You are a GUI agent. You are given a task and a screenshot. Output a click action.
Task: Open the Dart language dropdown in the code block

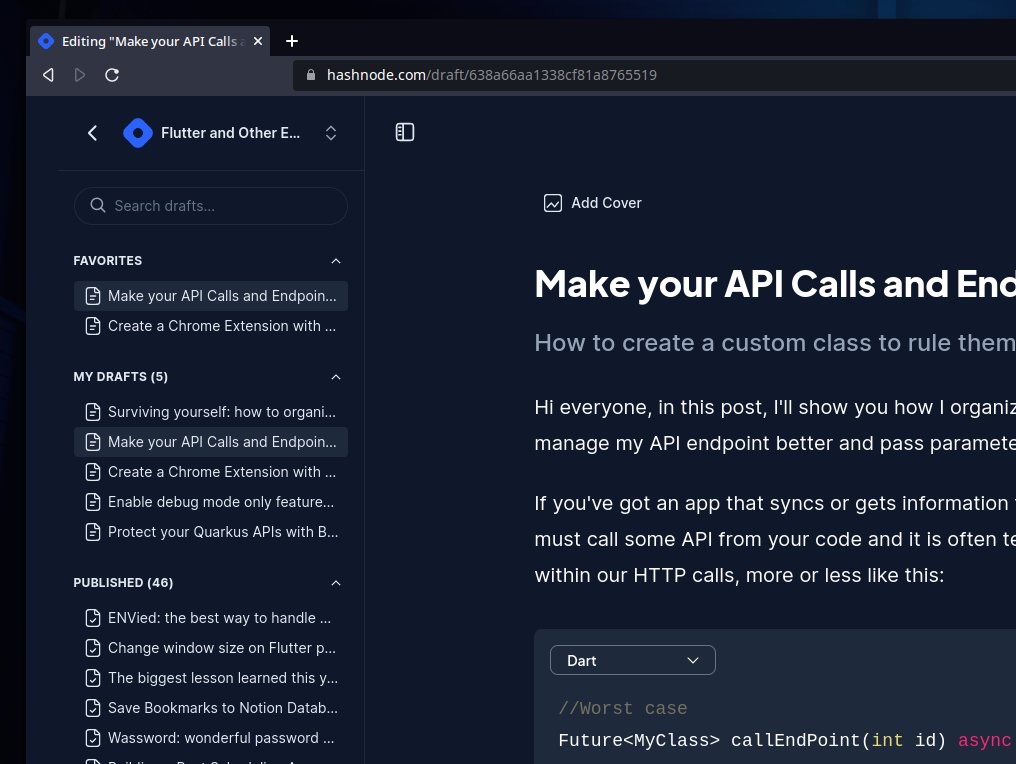pos(632,660)
